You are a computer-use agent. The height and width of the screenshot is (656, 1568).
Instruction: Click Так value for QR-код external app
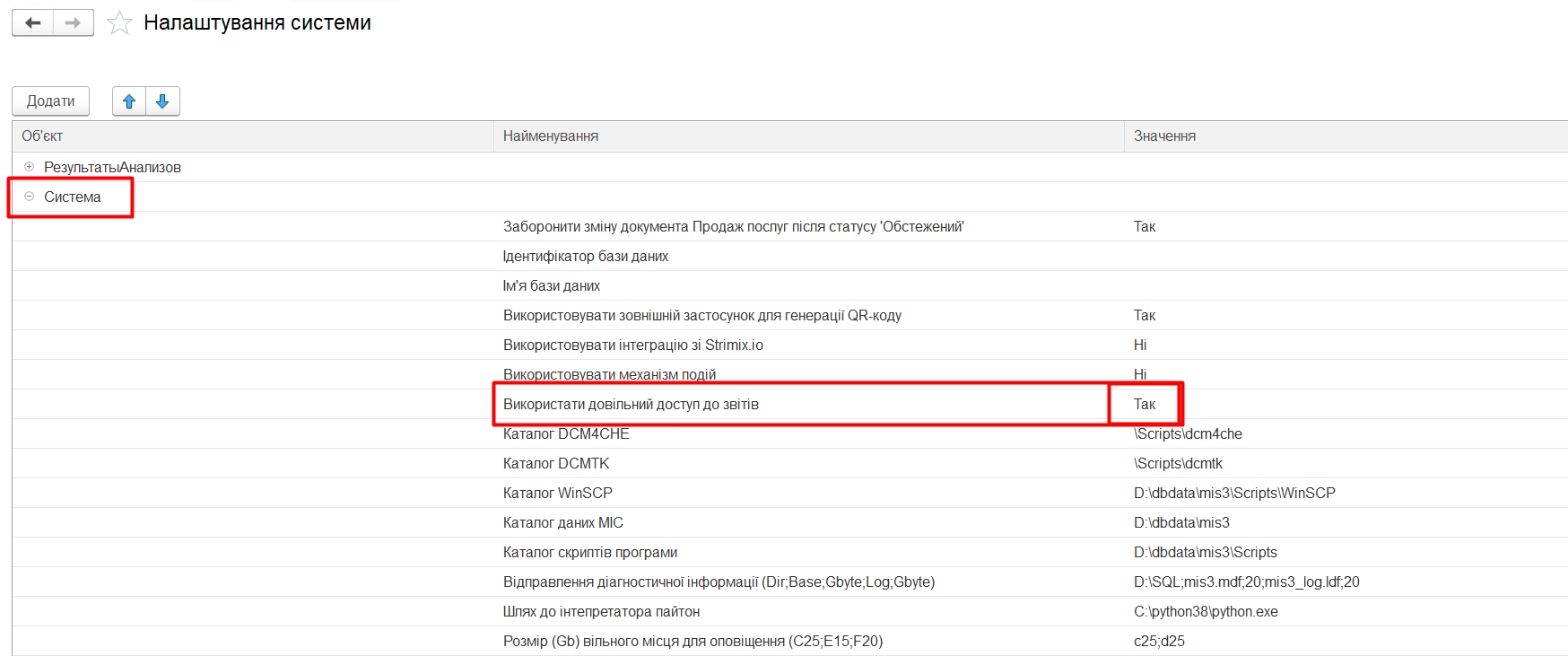click(1145, 316)
